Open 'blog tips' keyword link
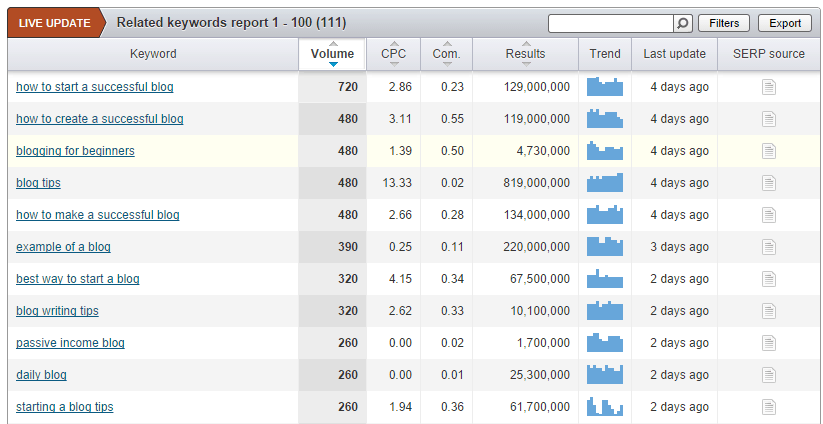823x424 pixels. coord(38,183)
